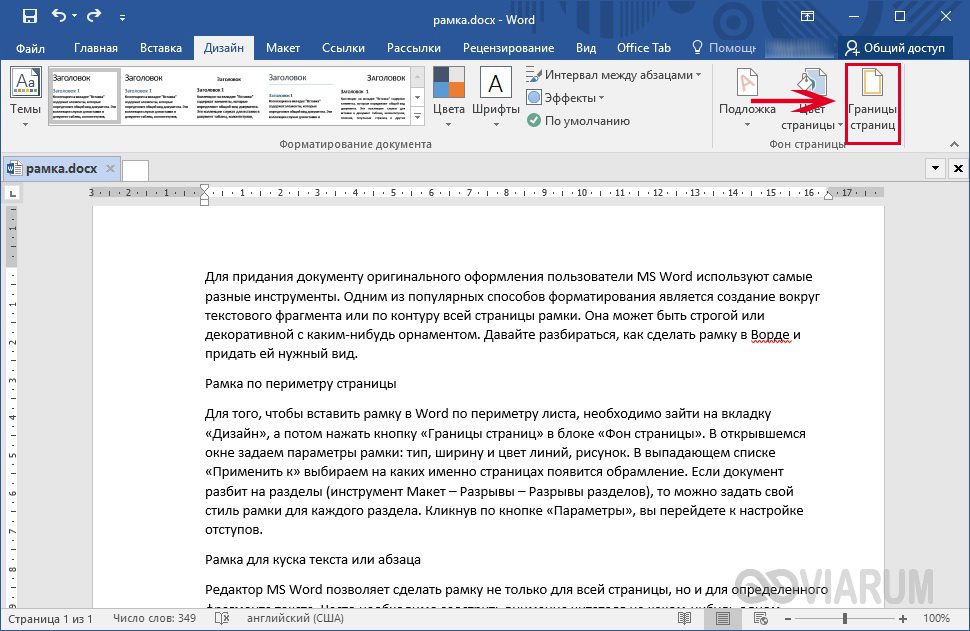Viewport: 970px width, 631px height.
Task: Click the first-line indent marker on ruler
Action: click(x=204, y=188)
